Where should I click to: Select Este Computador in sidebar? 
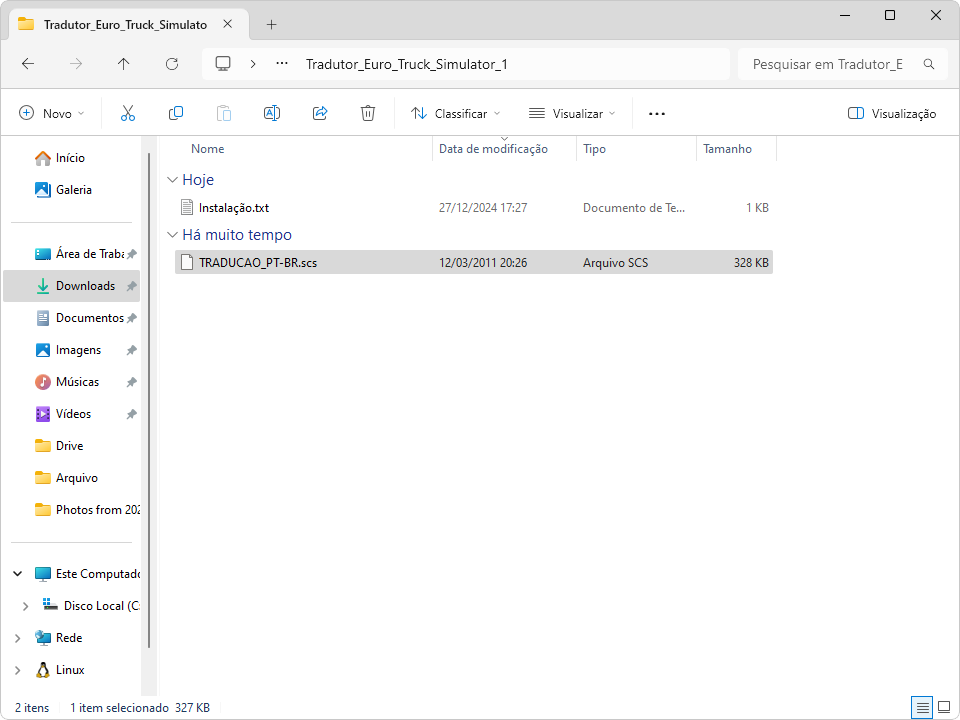coord(88,574)
